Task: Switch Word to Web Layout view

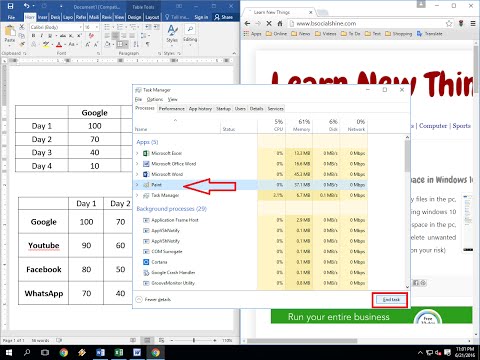Action: [x=161, y=340]
